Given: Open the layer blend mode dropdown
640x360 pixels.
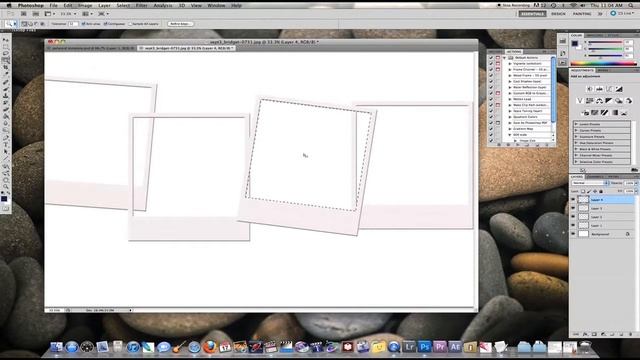Looking at the screenshot, I should [x=590, y=183].
